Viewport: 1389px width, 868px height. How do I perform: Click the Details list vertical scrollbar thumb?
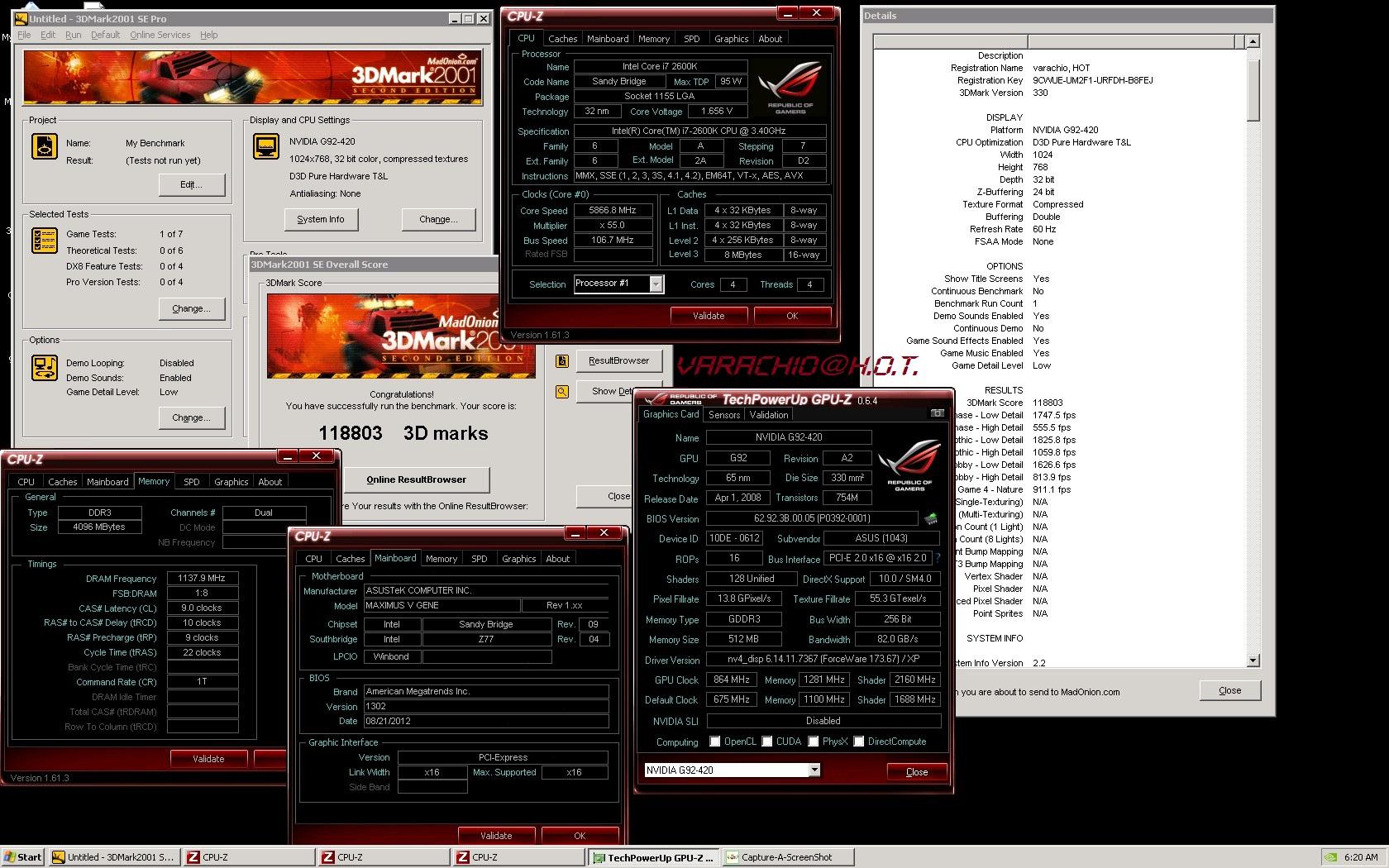pos(1253,89)
